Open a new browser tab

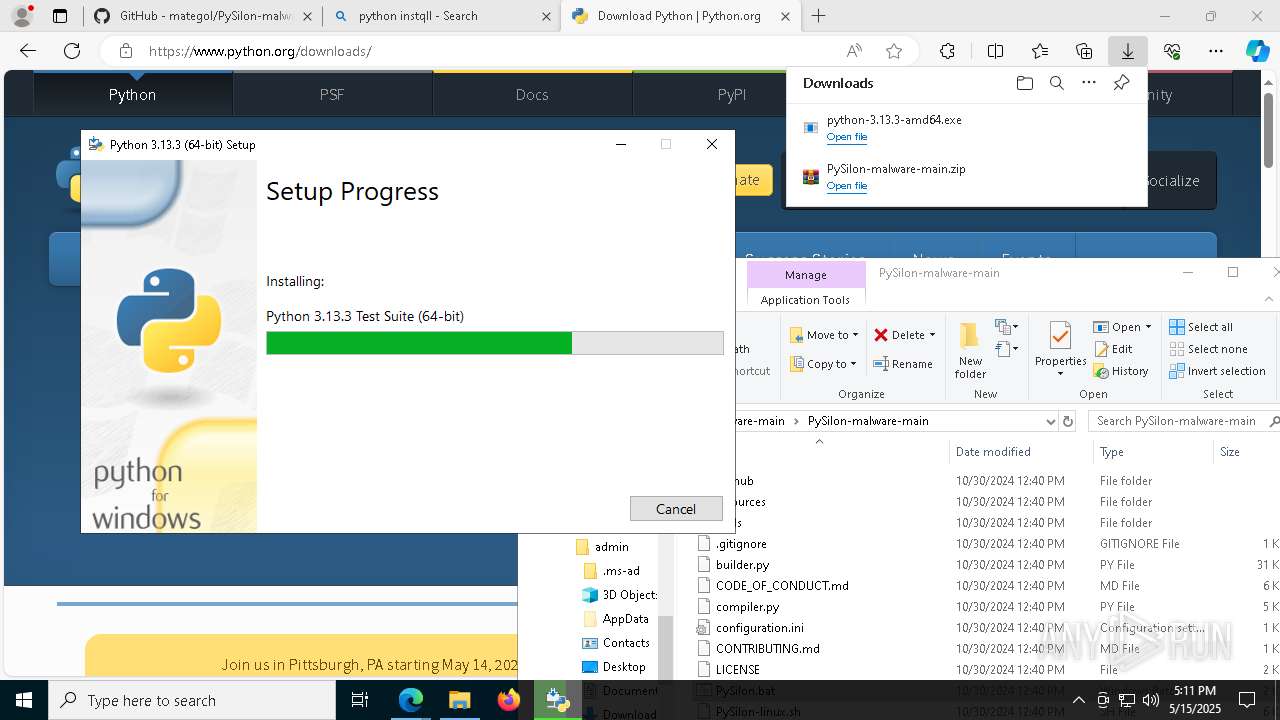818,16
